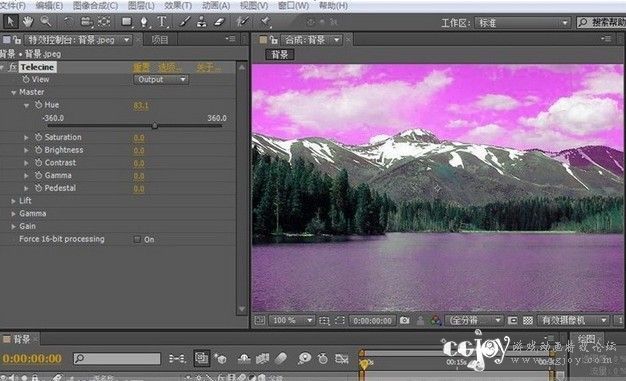Toggle motion blur enable icon in timeline

pyautogui.click(x=281, y=358)
